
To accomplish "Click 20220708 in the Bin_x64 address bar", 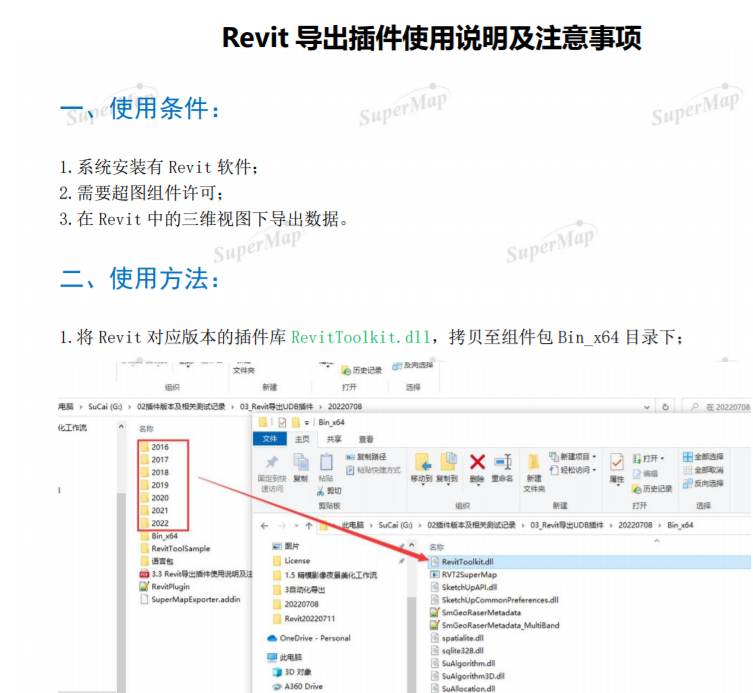I will 635,525.
